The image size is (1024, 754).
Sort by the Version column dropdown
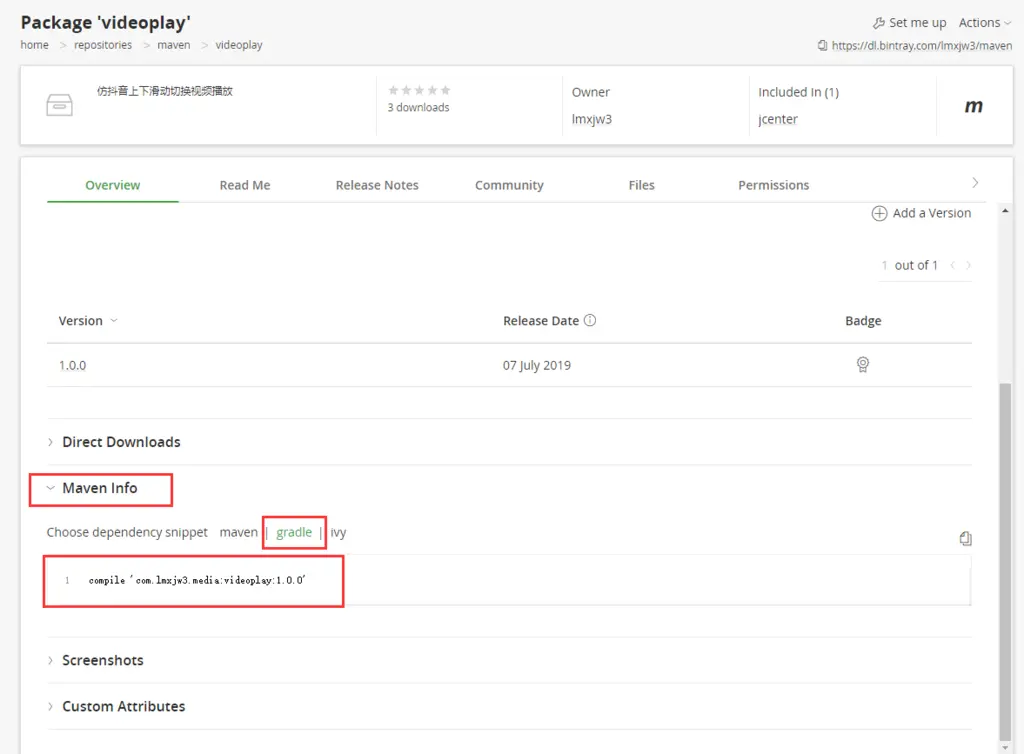pyautogui.click(x=114, y=321)
